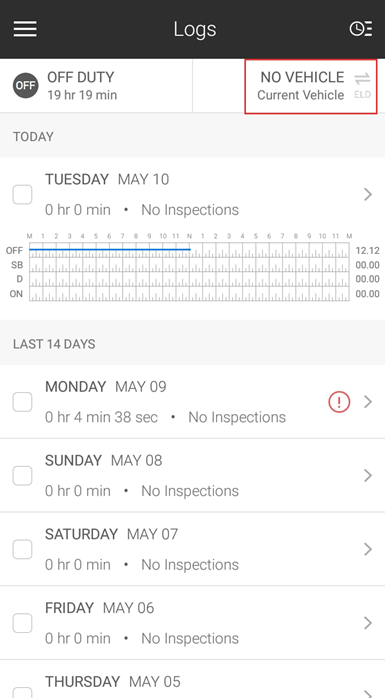Check the Friday May 06 log checkbox
This screenshot has width=385, height=698.
coord(22,623)
